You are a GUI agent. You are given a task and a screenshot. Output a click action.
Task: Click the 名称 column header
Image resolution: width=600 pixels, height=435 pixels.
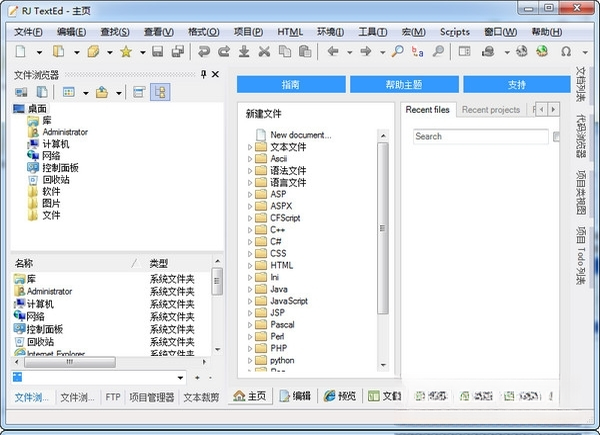tap(77, 263)
